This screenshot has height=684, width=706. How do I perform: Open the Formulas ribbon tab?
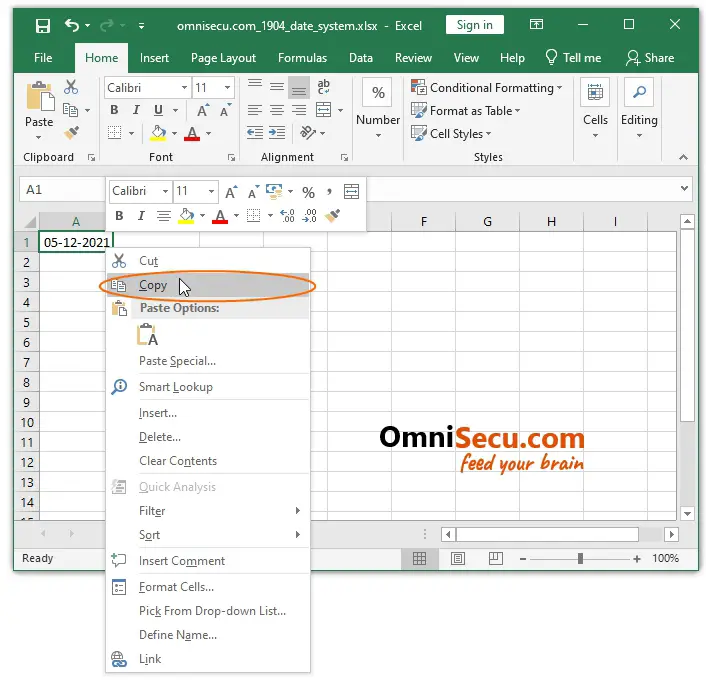(x=302, y=58)
